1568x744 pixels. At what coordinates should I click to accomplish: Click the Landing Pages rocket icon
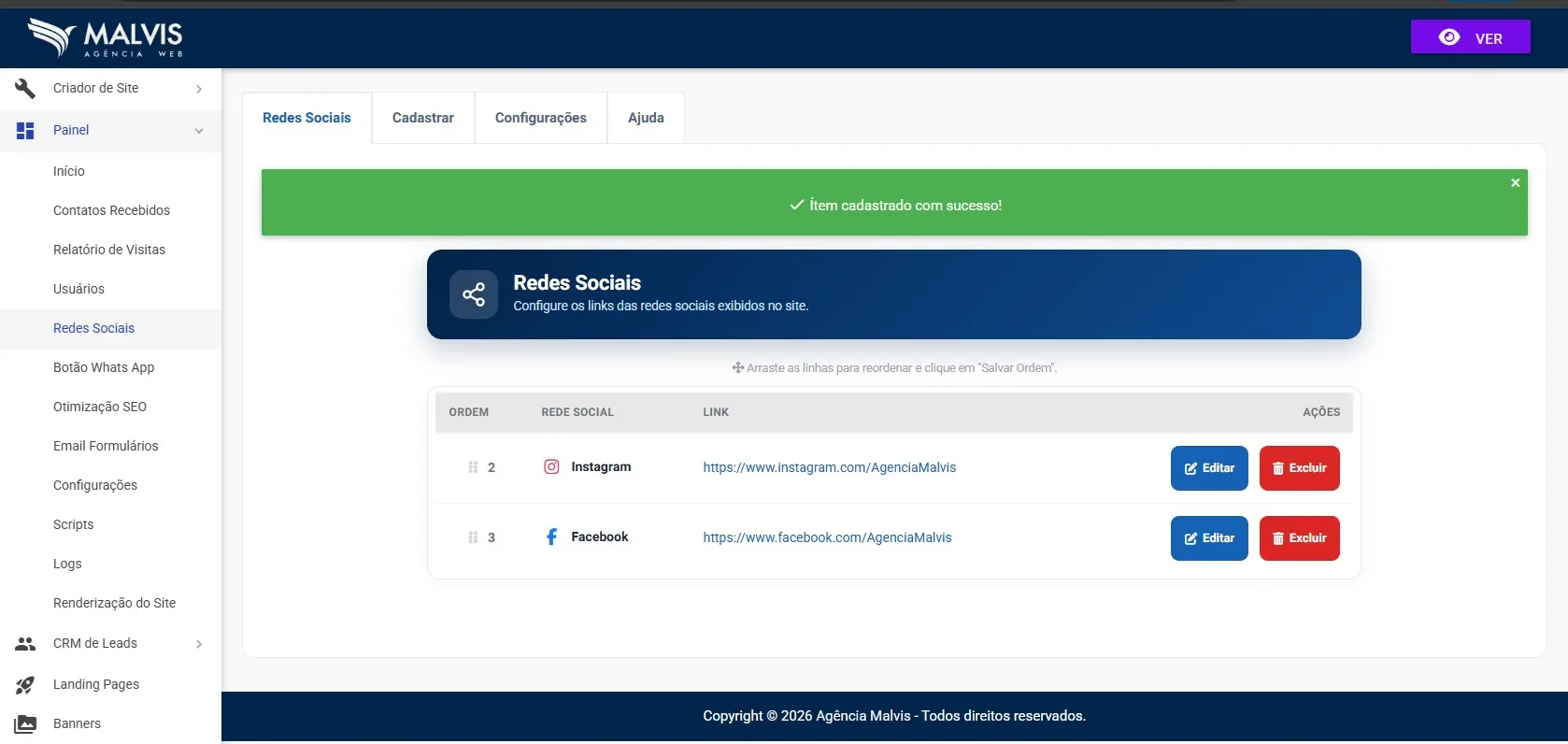point(25,684)
